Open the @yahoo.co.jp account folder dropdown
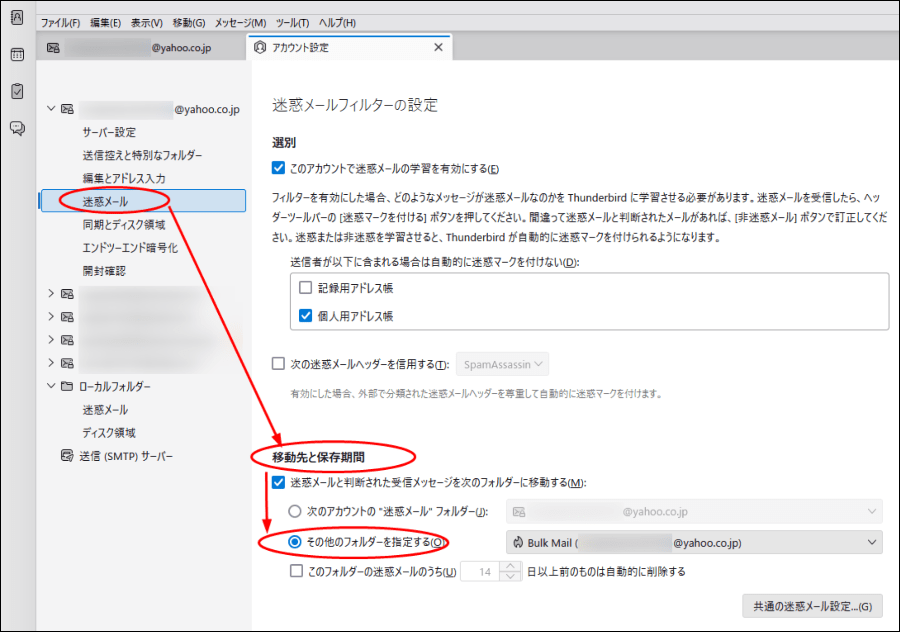Image resolution: width=900 pixels, height=632 pixels. click(694, 511)
